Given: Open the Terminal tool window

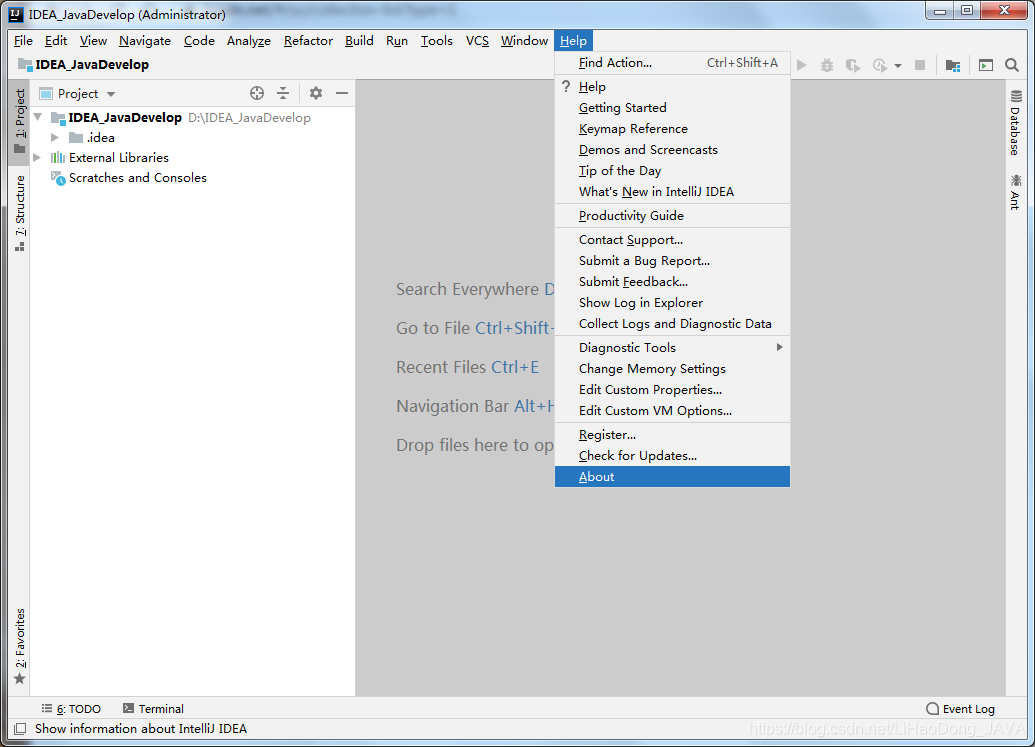Looking at the screenshot, I should click(153, 709).
